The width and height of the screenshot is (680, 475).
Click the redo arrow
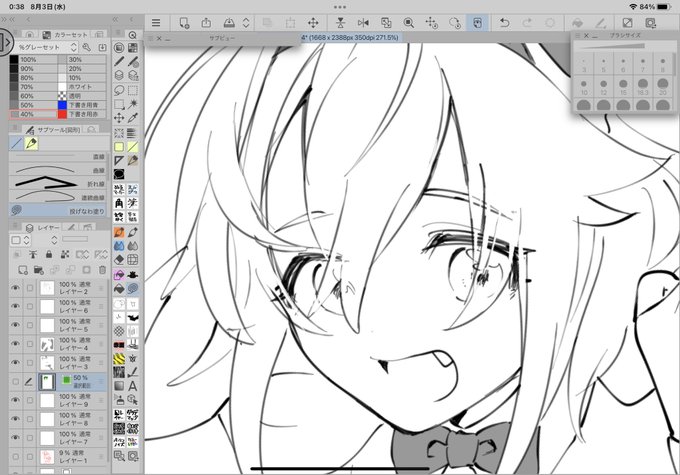(527, 23)
